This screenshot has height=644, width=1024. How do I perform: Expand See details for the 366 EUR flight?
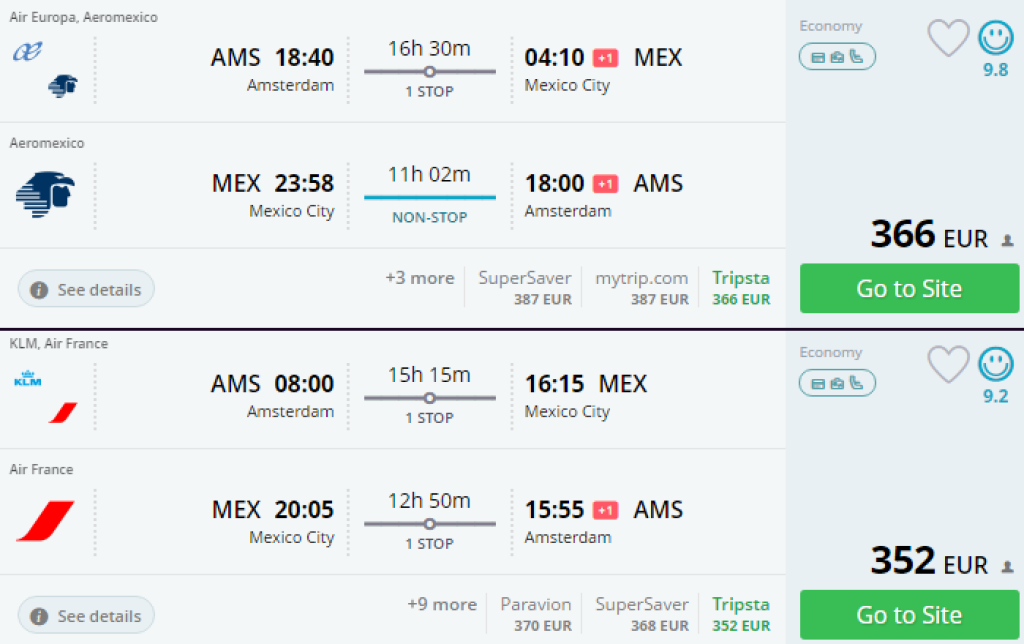coord(87,289)
